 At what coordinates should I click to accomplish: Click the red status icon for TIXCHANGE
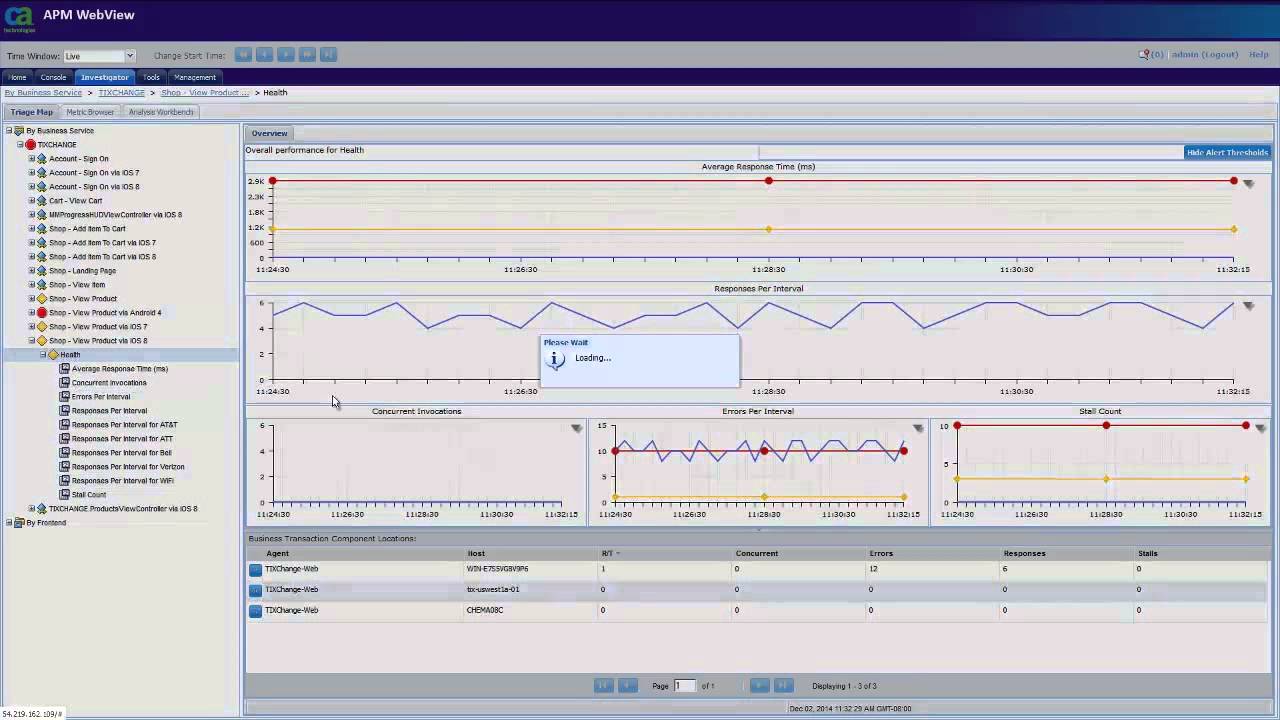click(x=31, y=145)
